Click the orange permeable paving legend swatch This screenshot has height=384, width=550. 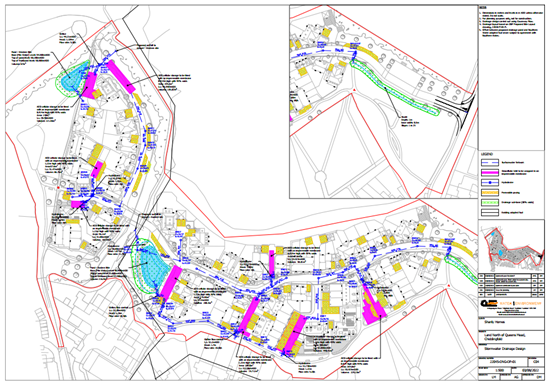[490, 193]
